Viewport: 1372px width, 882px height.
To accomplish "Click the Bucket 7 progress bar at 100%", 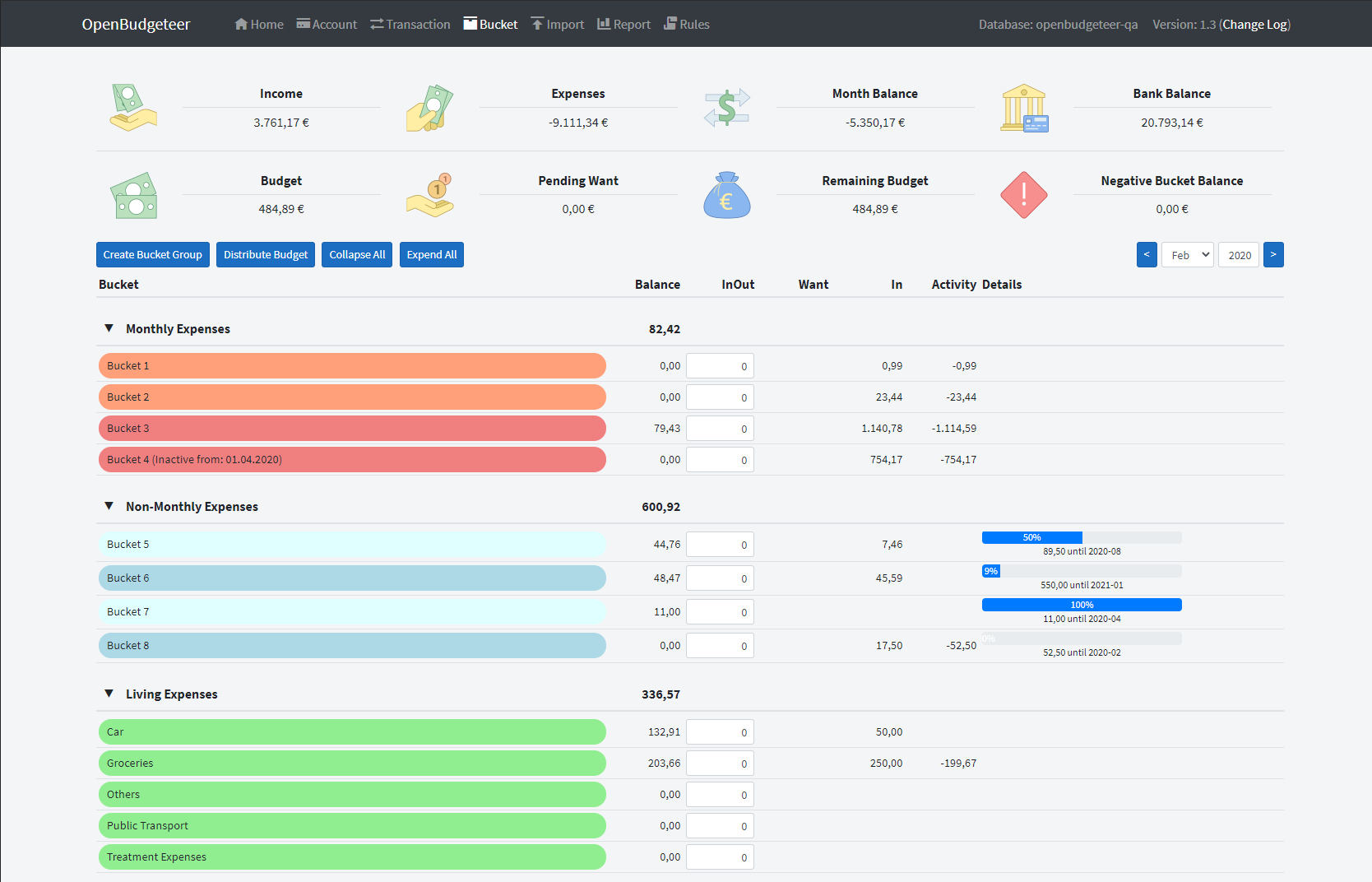I will point(1082,605).
